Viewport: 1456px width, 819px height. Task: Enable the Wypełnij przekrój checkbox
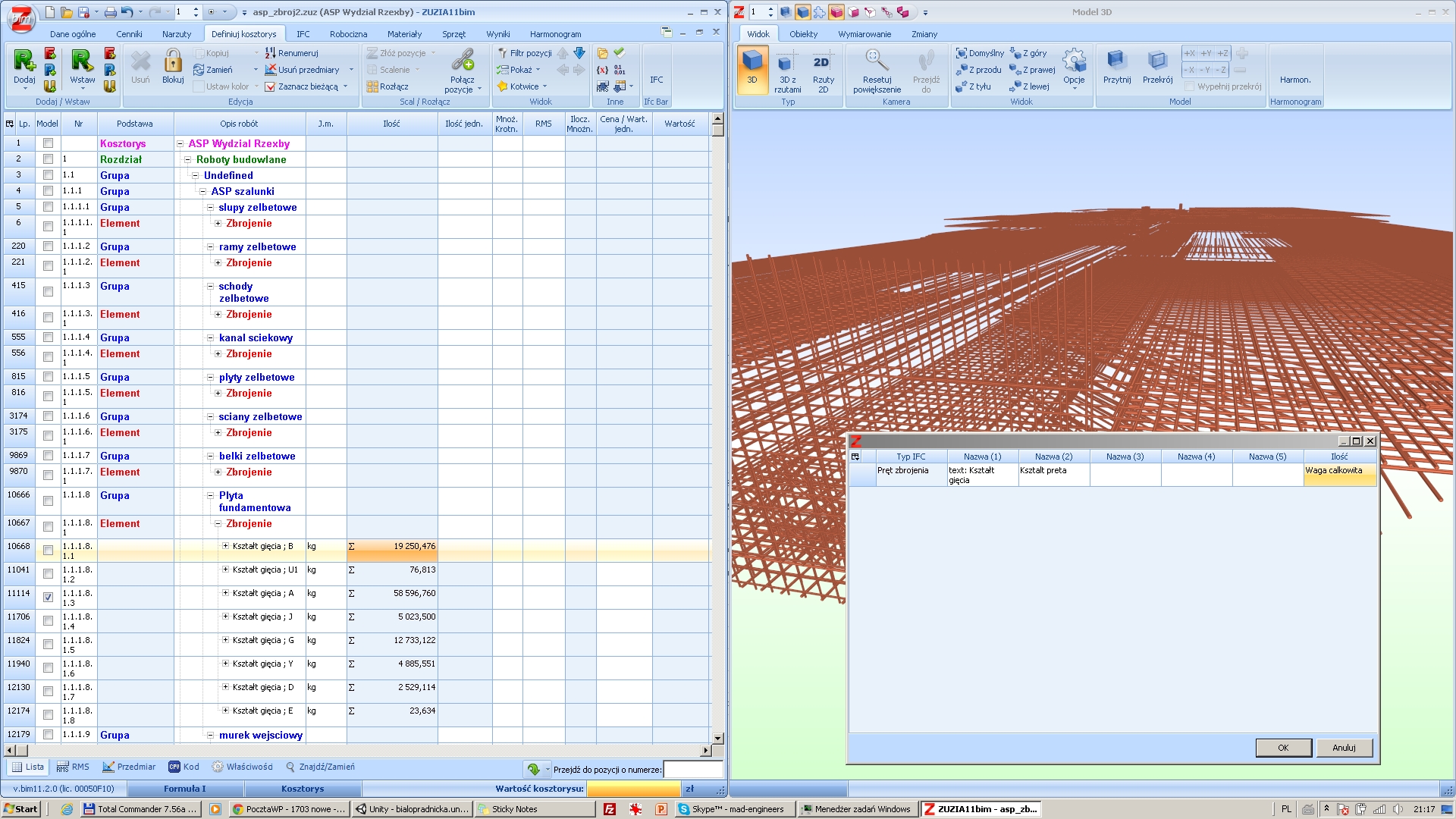(1190, 86)
